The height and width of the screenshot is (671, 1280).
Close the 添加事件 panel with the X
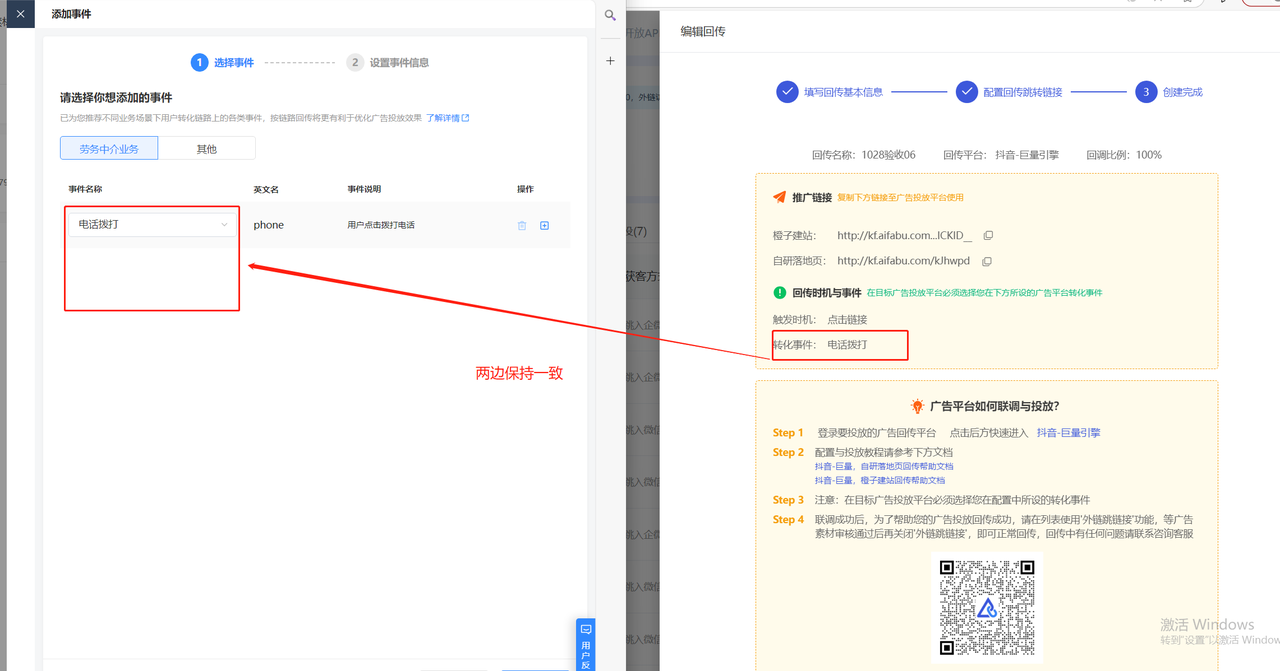[x=20, y=14]
